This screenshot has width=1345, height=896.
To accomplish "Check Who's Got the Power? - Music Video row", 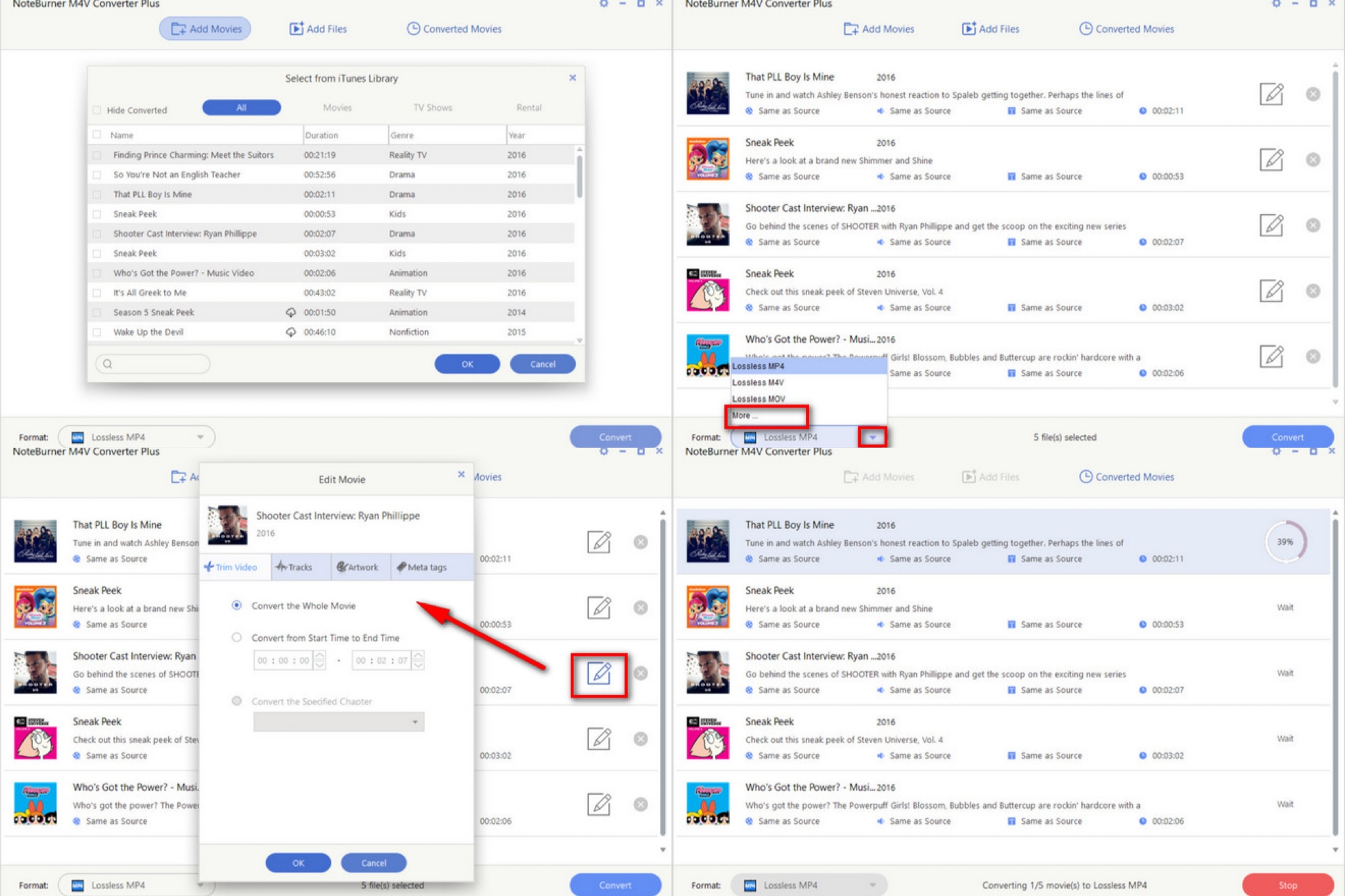I will click(x=97, y=273).
